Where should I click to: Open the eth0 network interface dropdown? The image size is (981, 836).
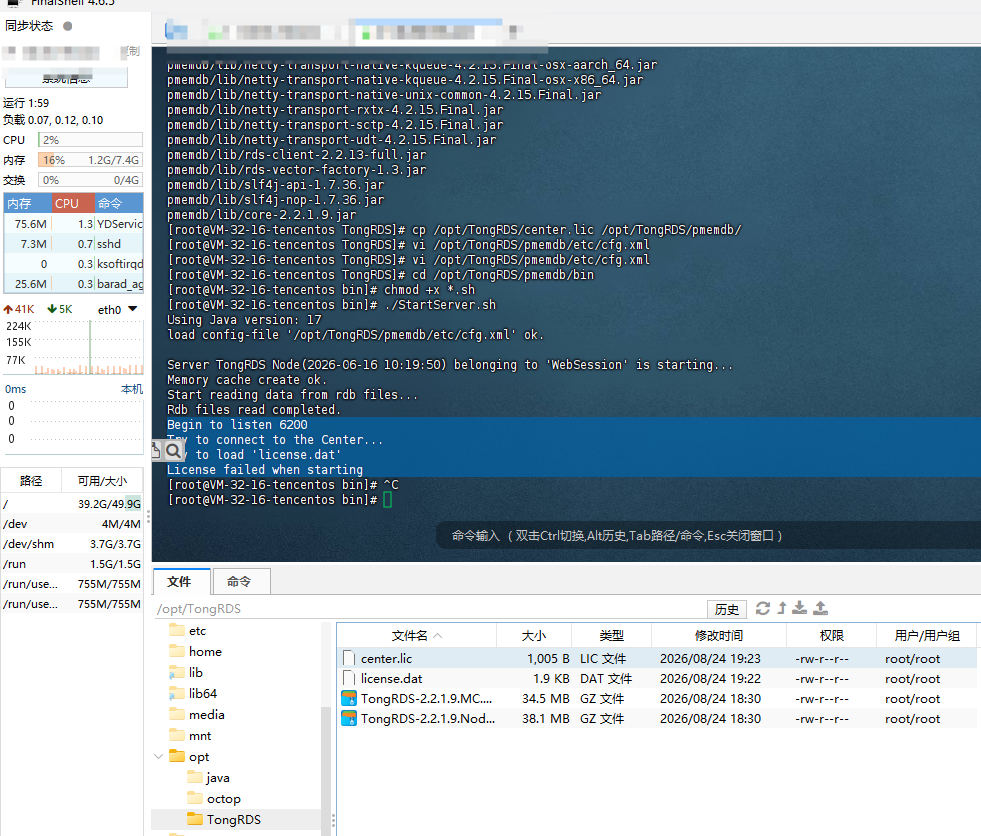[x=132, y=309]
